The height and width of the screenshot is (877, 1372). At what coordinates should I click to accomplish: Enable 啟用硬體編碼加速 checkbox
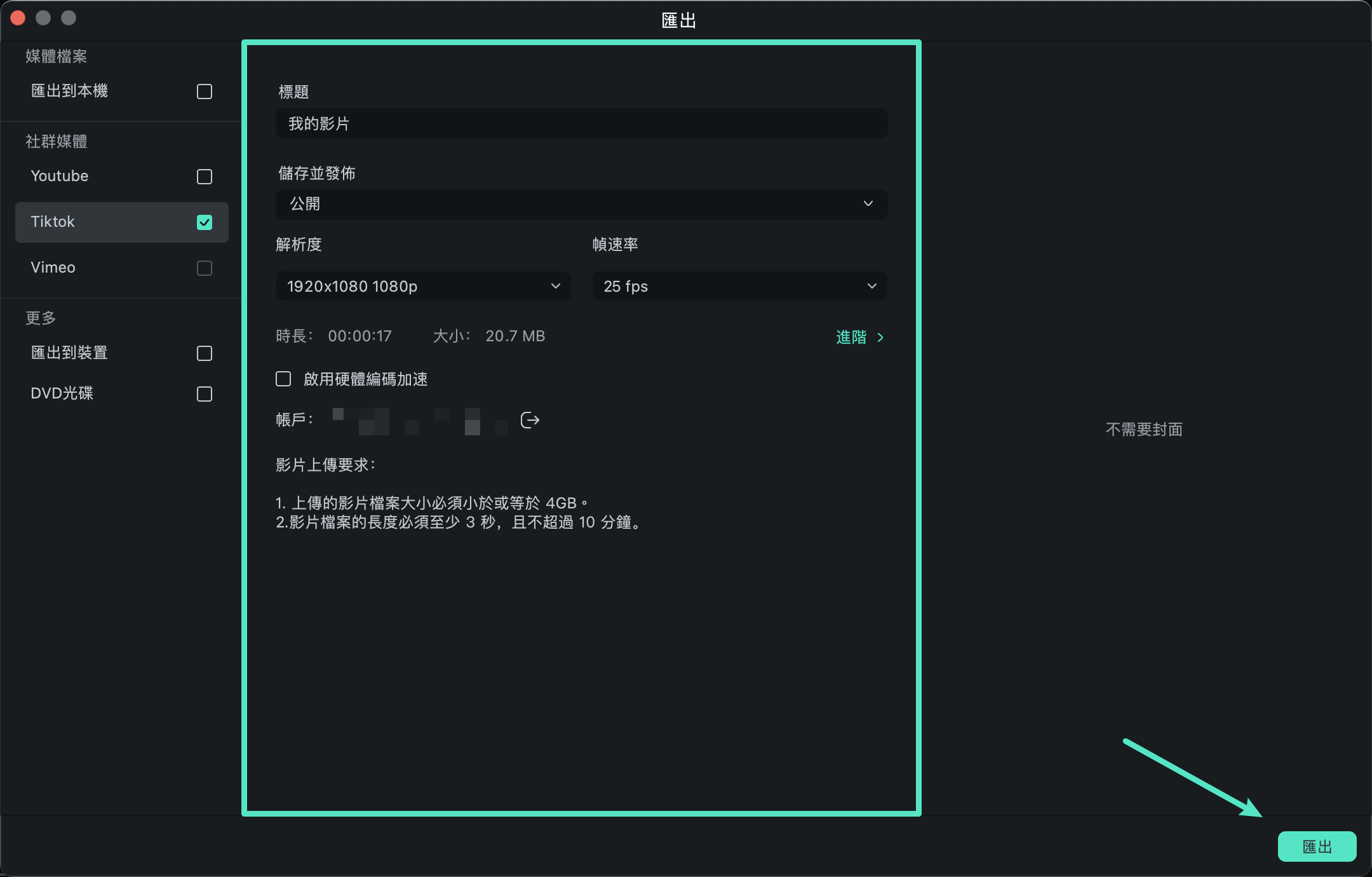tap(283, 379)
